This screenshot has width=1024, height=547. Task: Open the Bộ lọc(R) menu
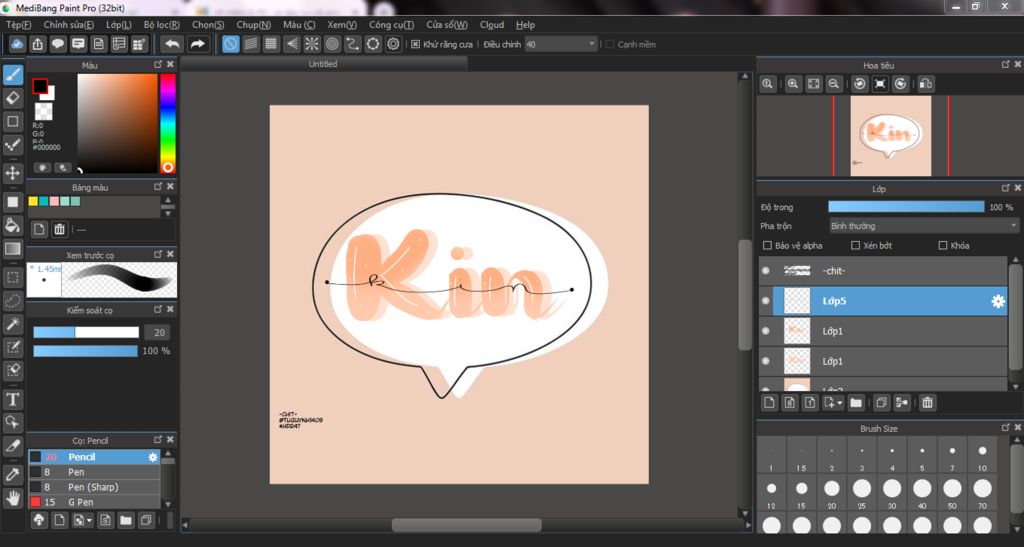pyautogui.click(x=161, y=25)
